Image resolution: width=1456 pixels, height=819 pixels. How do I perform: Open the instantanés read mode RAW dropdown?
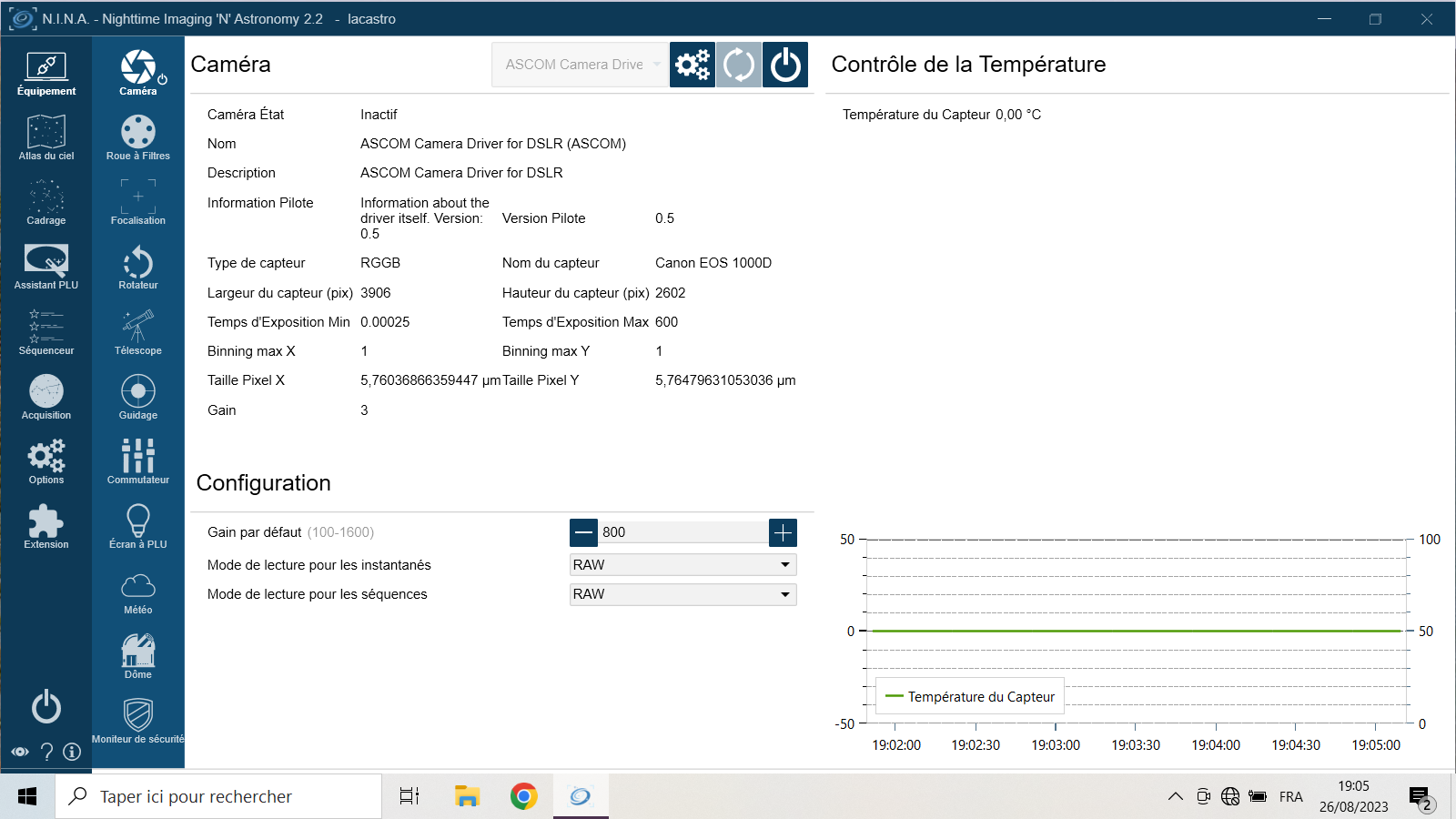point(683,565)
